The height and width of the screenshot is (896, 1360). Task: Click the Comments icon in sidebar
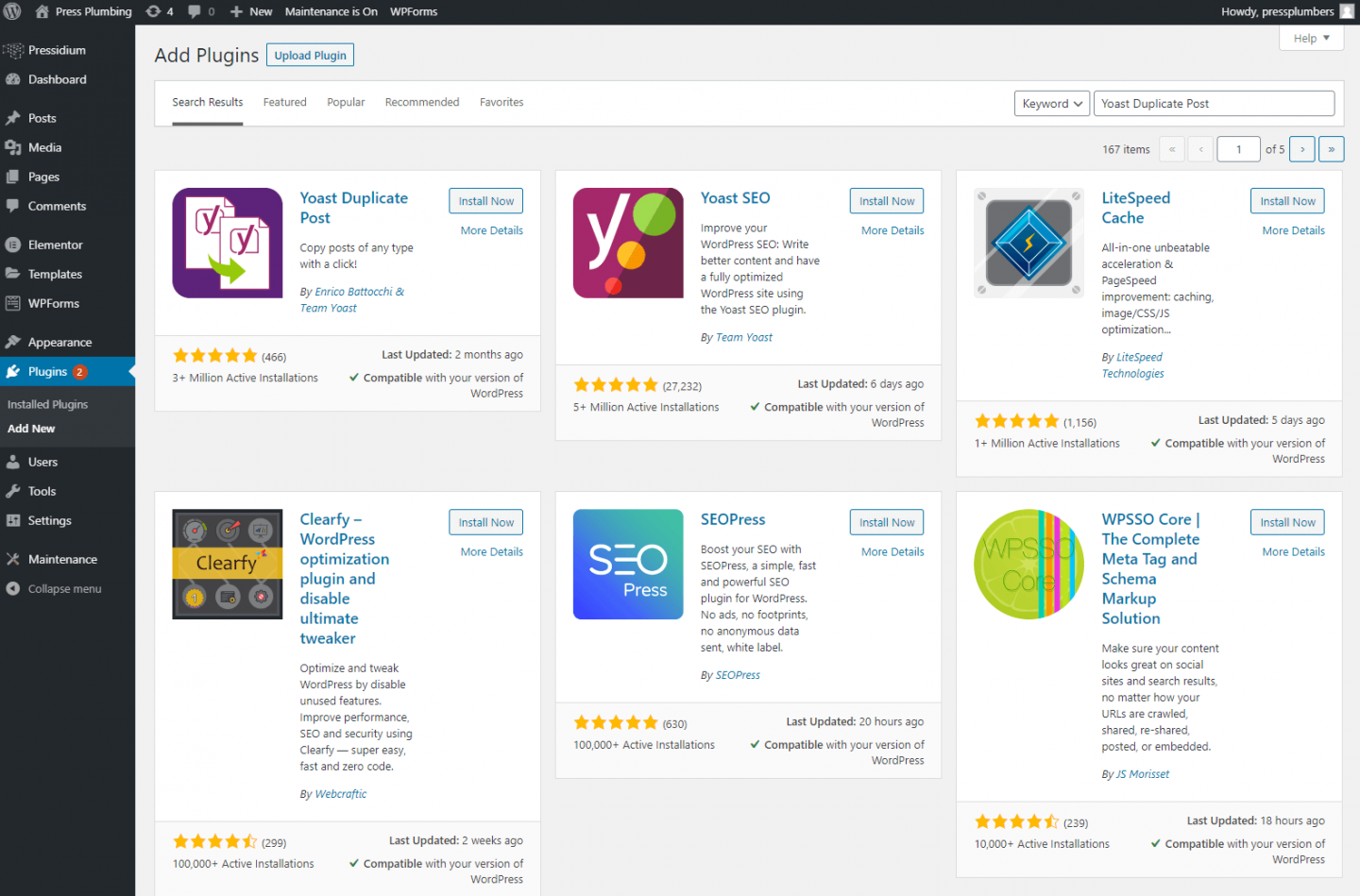pyautogui.click(x=13, y=206)
